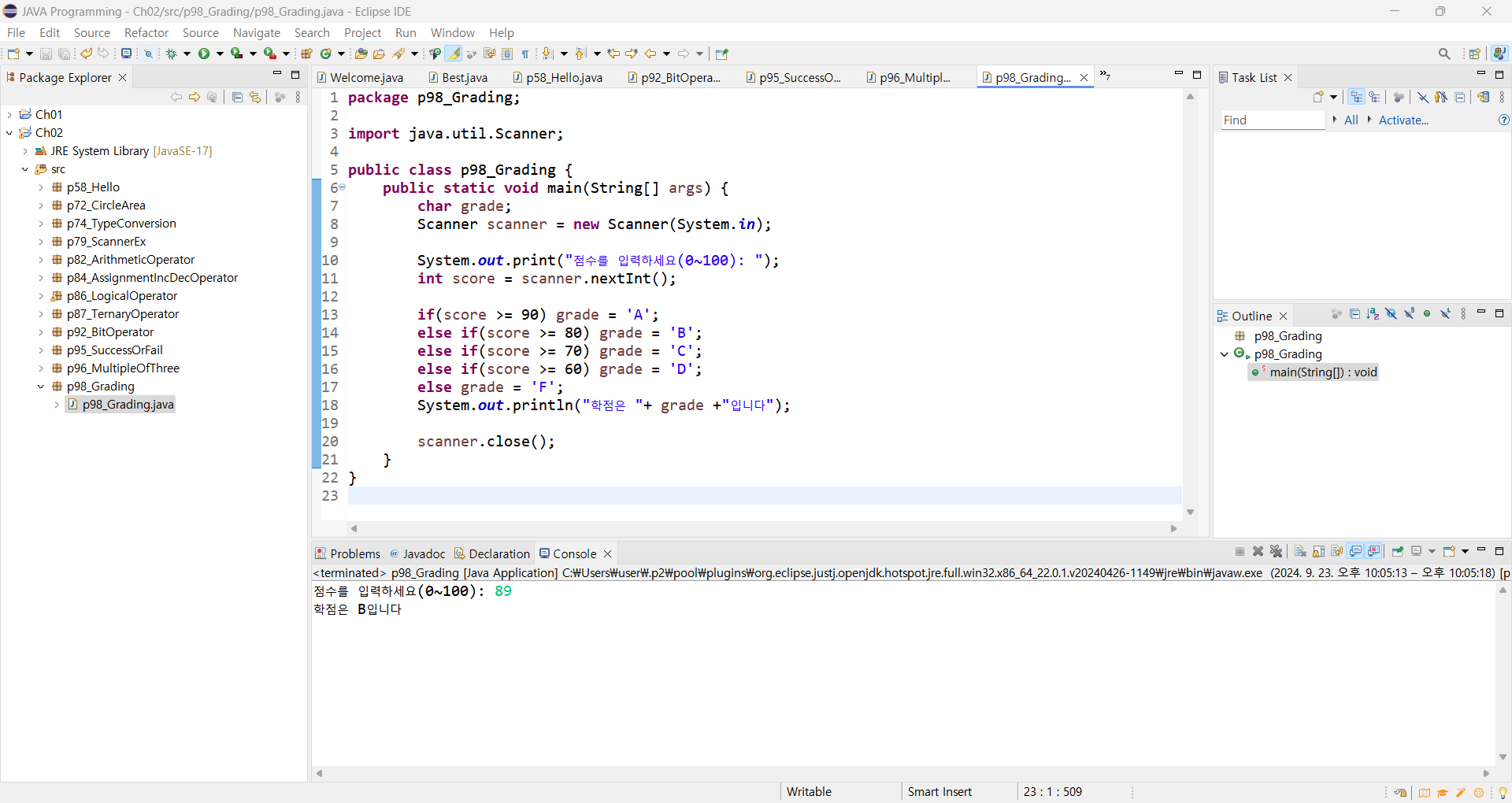Click the magnifier Quick Access search icon
This screenshot has height=803, width=1512.
click(1444, 54)
